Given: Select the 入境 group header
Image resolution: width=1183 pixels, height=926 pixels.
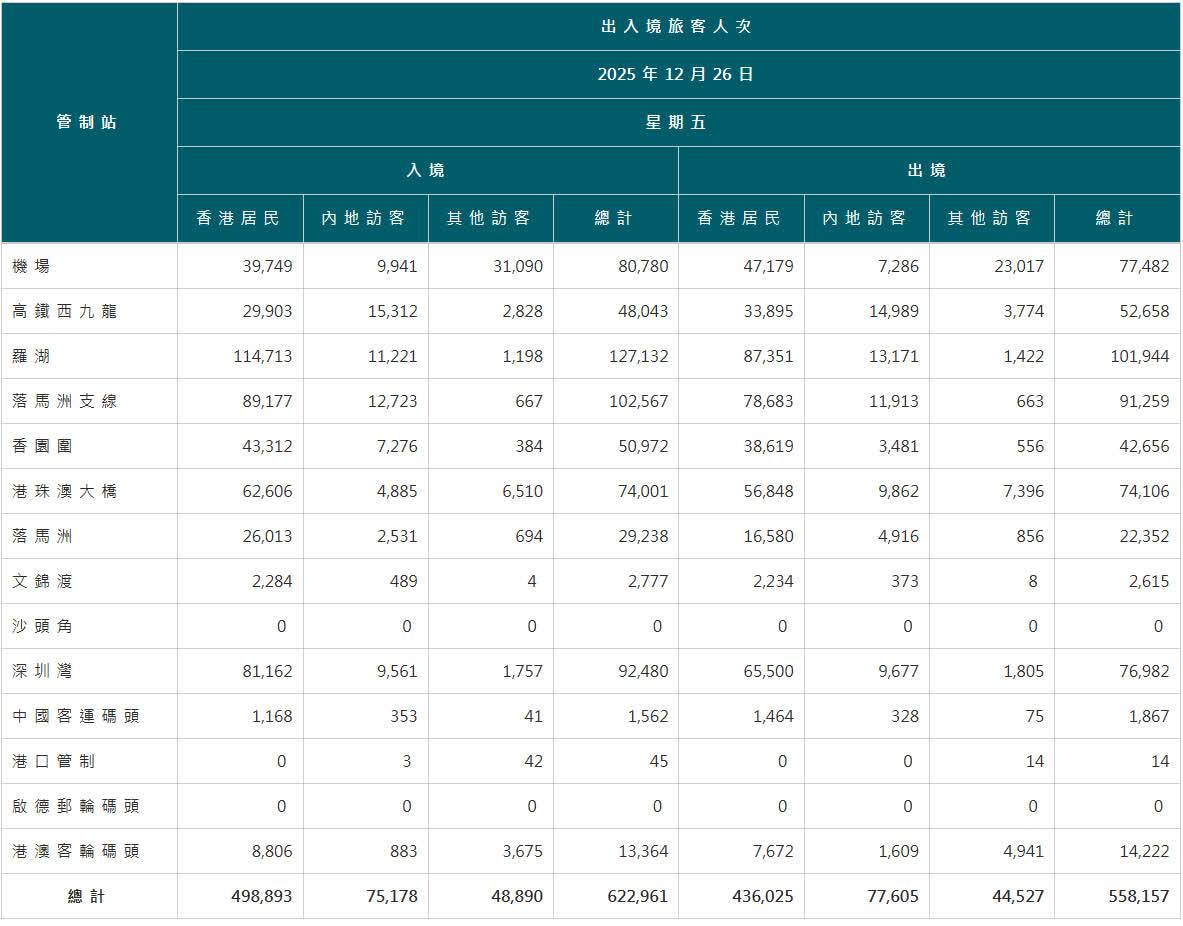Looking at the screenshot, I should coord(426,171).
